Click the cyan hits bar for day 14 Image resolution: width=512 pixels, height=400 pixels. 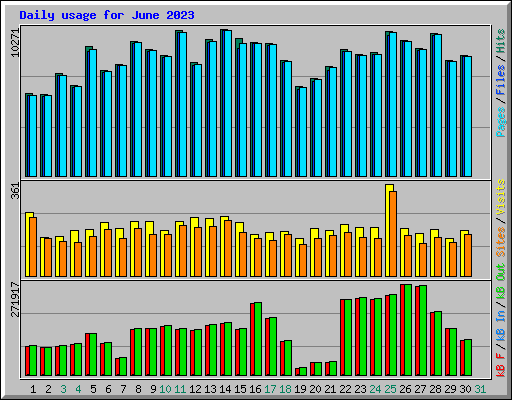coord(228,103)
